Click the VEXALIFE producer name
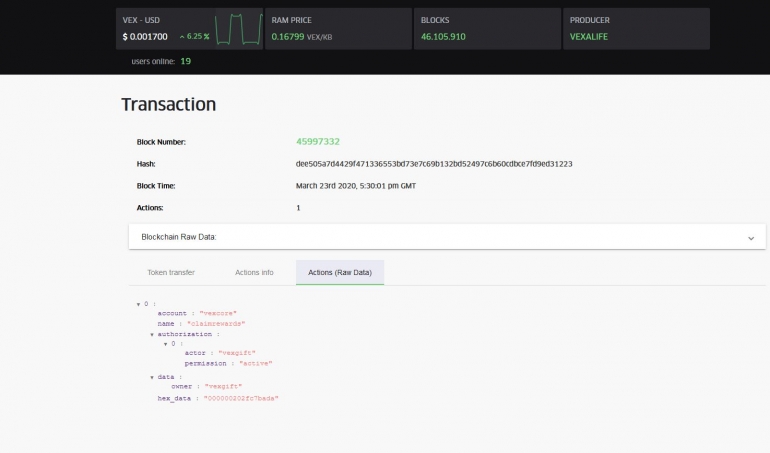 coord(588,37)
